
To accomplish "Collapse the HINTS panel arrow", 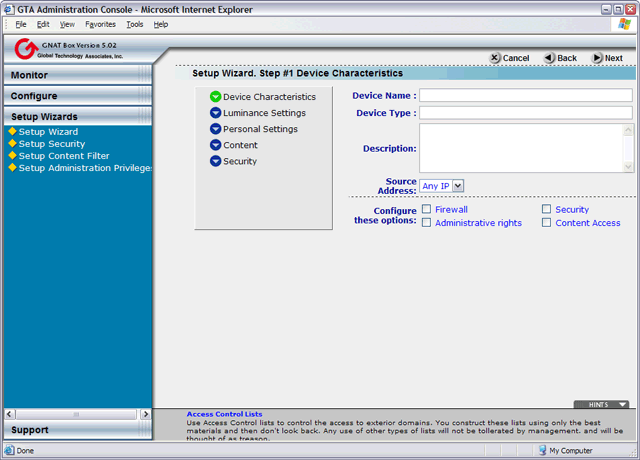I will point(622,404).
